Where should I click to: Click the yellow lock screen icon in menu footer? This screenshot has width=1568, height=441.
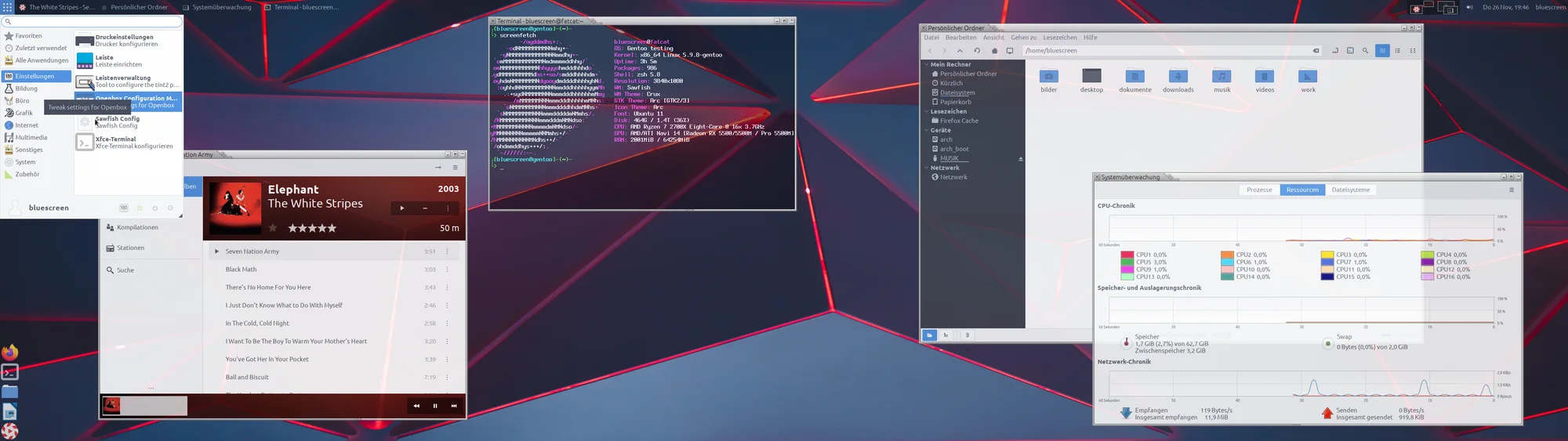pos(140,208)
